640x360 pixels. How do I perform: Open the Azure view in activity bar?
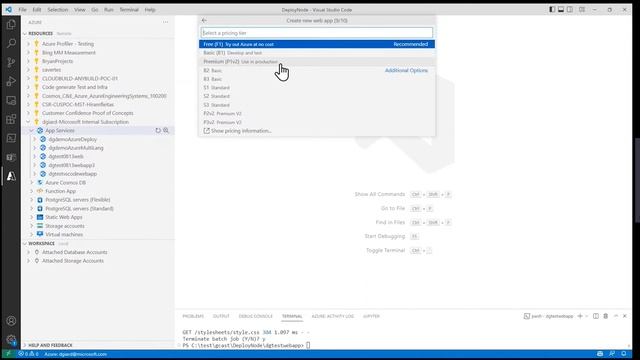(x=11, y=176)
